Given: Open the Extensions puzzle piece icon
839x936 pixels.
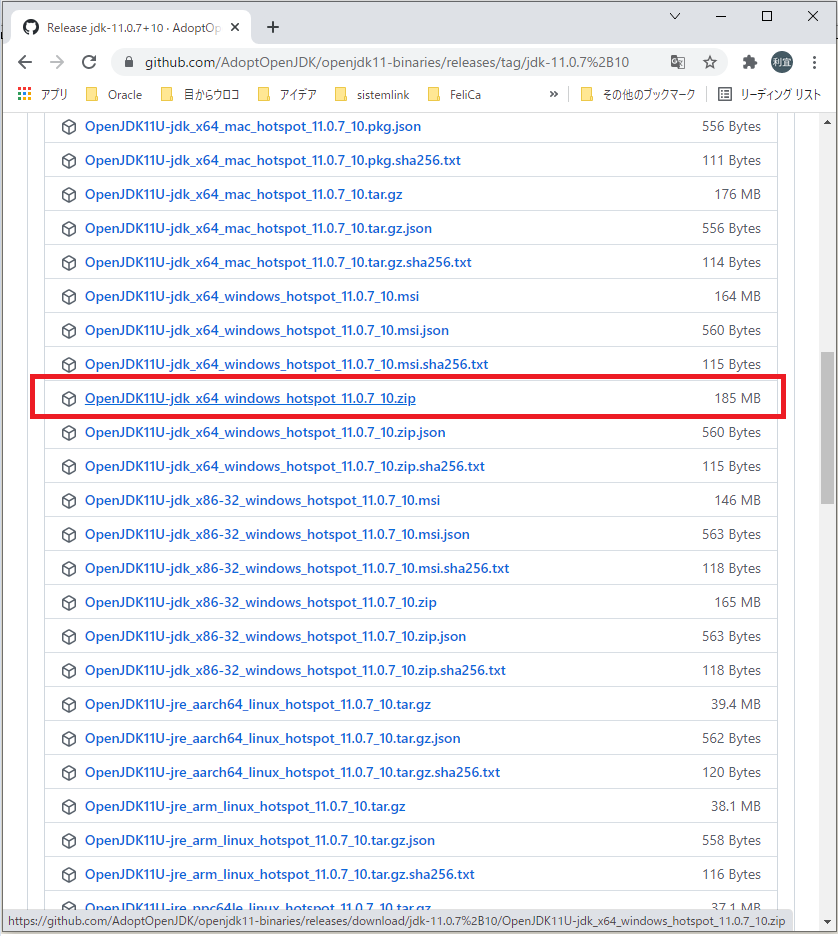Looking at the screenshot, I should 749,61.
